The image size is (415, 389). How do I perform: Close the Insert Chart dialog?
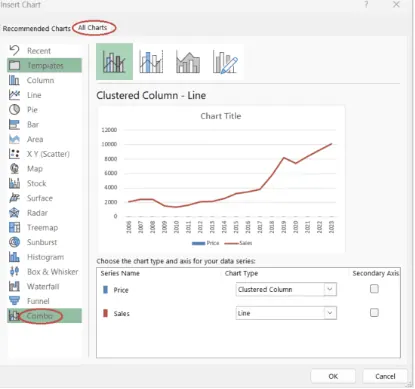396,4
